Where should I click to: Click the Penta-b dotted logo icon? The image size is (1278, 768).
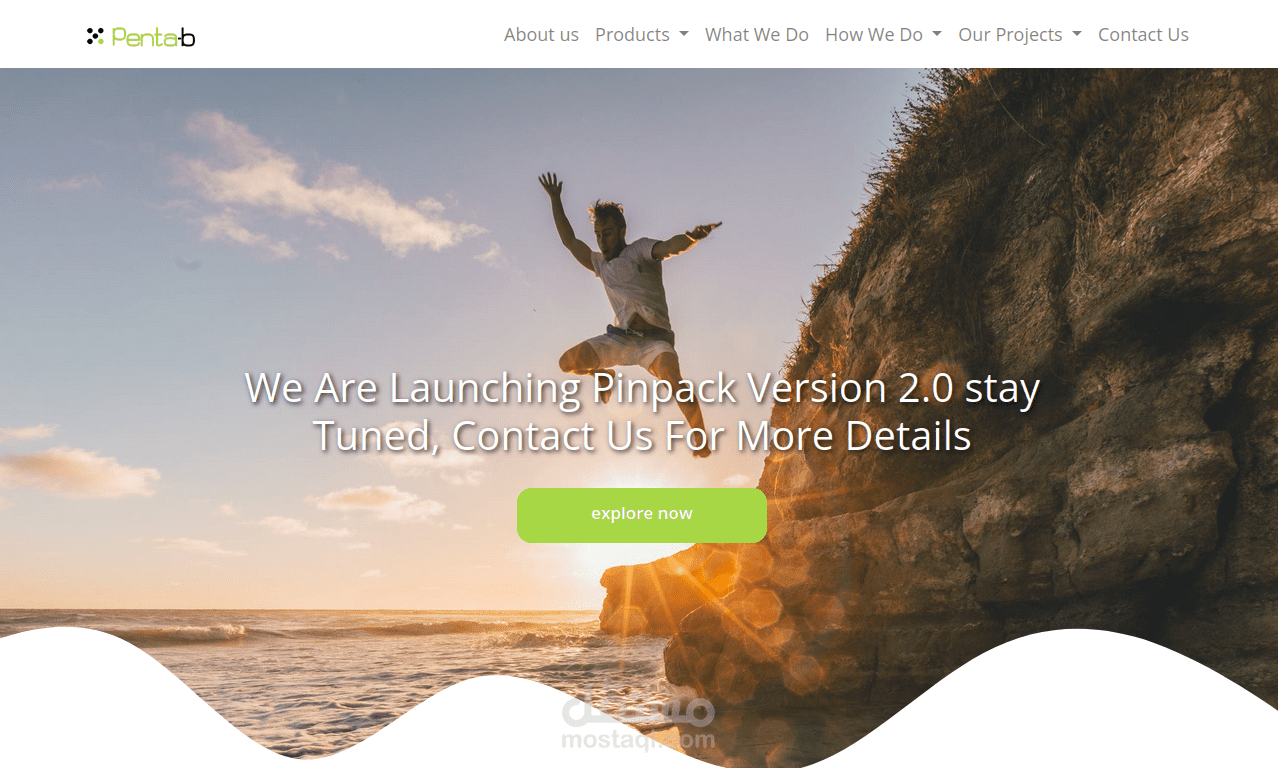pos(95,36)
